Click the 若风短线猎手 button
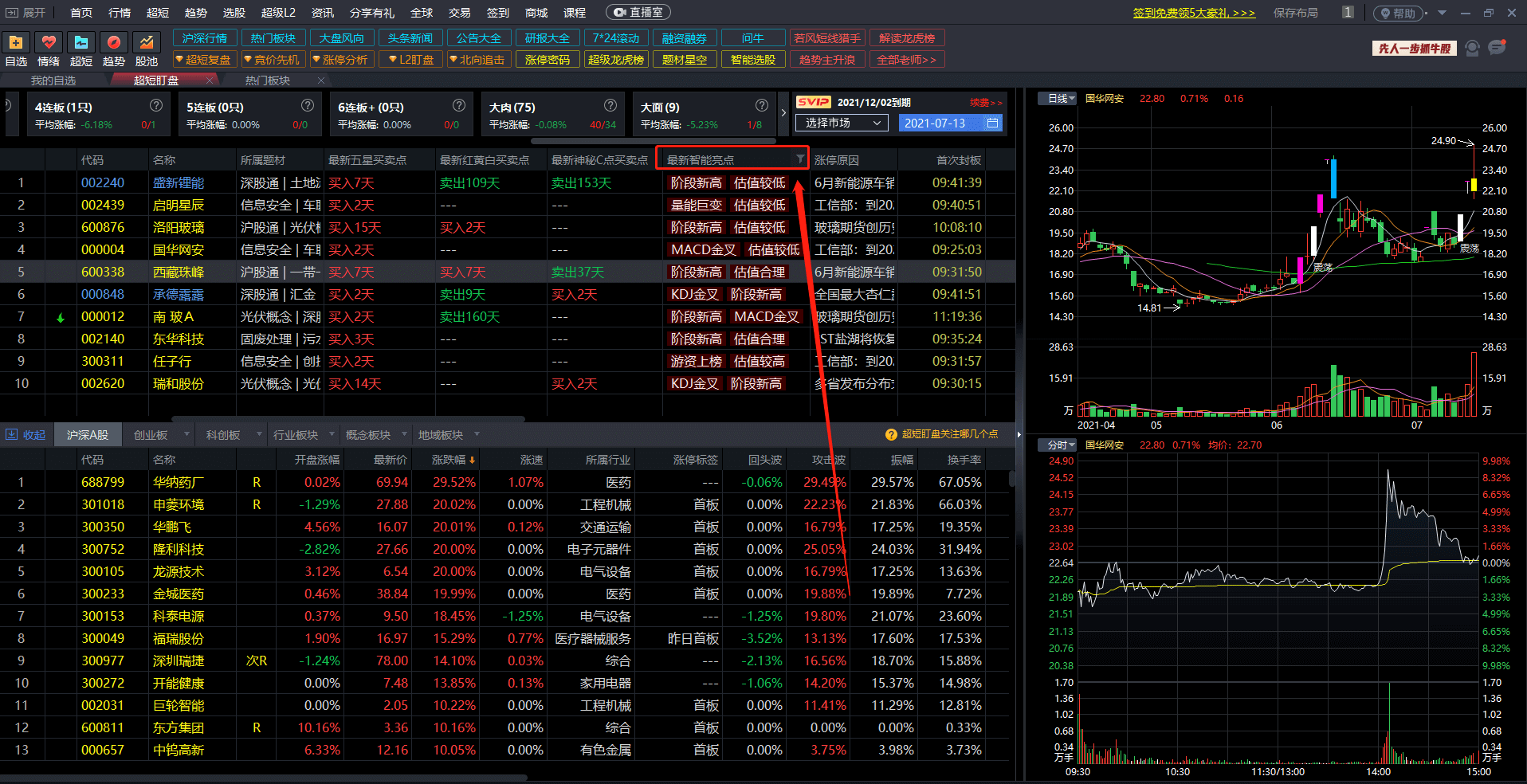This screenshot has height=784, width=1527. (x=827, y=38)
